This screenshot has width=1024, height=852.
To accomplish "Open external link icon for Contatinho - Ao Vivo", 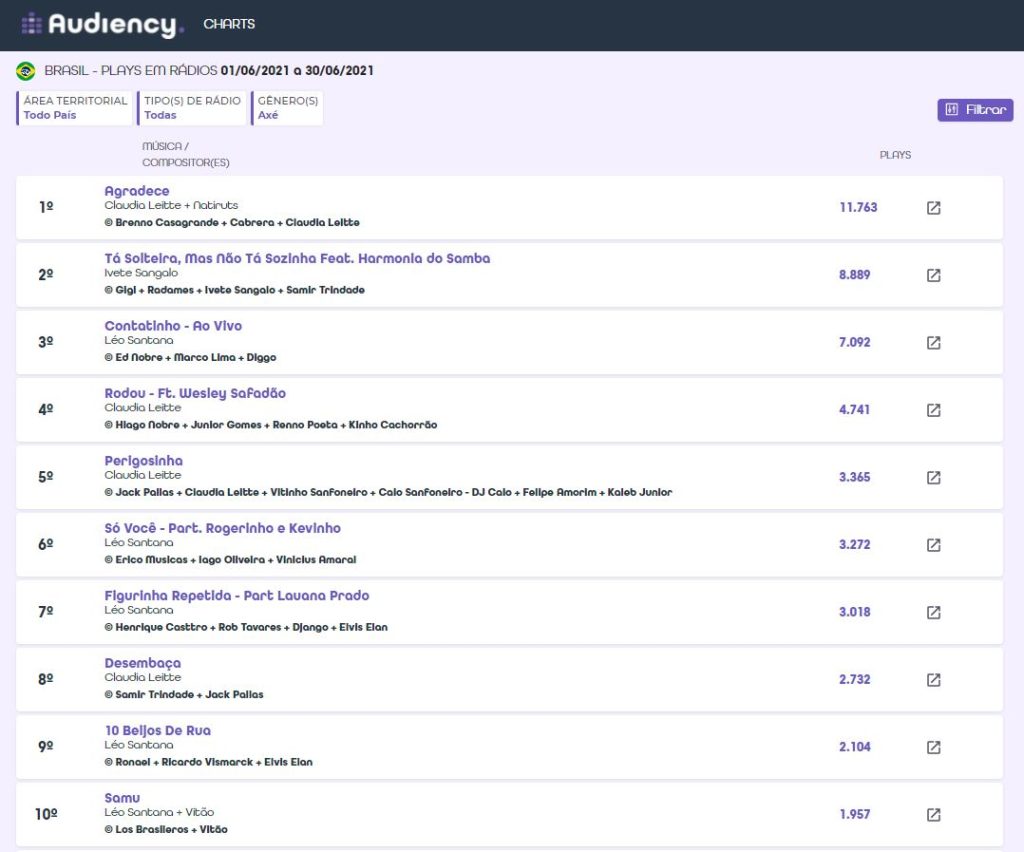I will 933,343.
